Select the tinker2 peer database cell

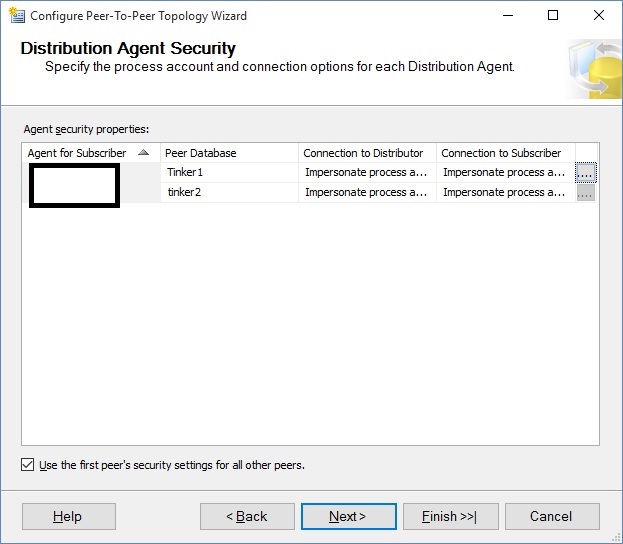pyautogui.click(x=229, y=192)
